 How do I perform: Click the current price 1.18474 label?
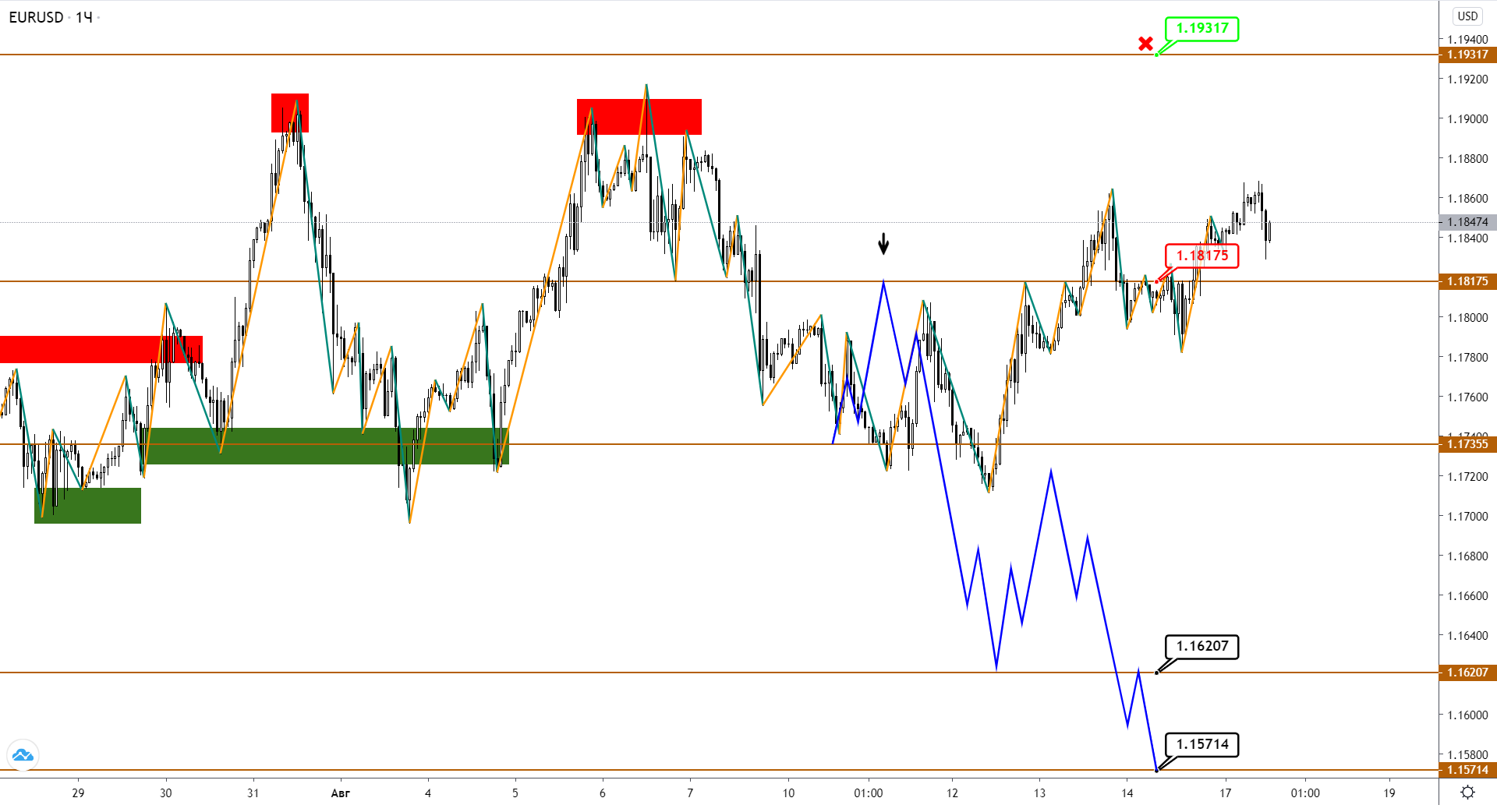point(1467,222)
